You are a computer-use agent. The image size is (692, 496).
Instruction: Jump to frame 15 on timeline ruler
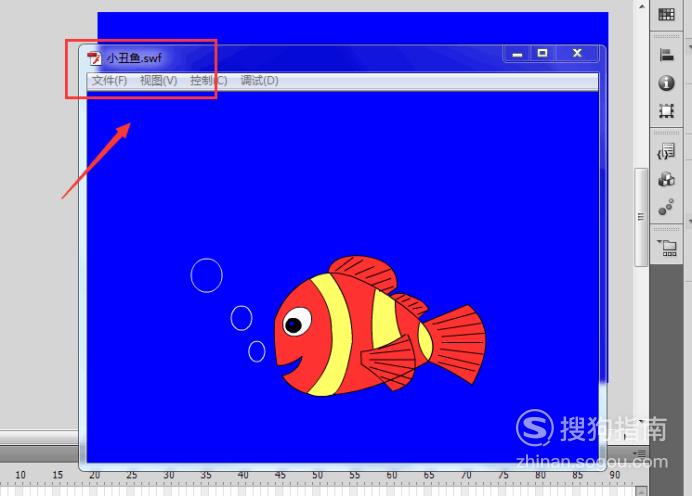pos(57,475)
